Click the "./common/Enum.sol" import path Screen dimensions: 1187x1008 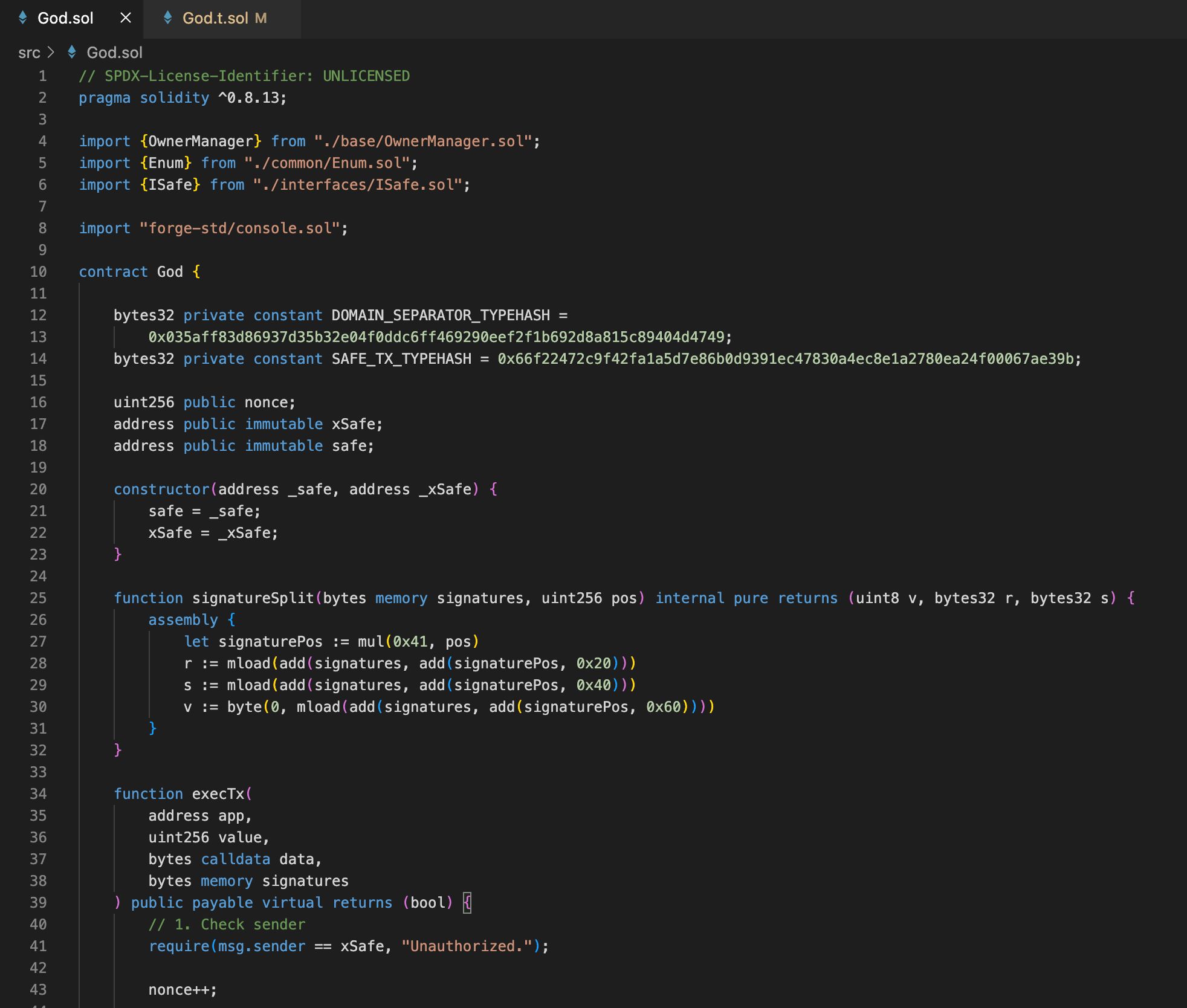pyautogui.click(x=327, y=163)
